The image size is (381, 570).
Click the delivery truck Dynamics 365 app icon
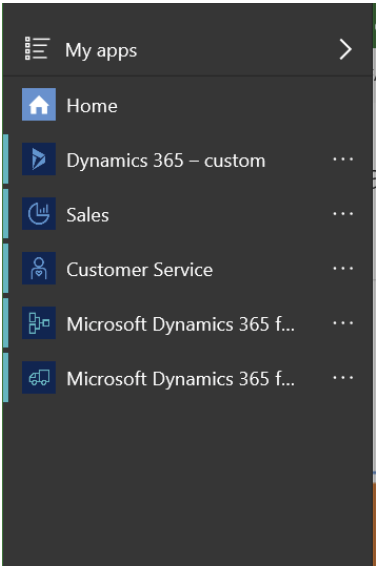(x=39, y=377)
